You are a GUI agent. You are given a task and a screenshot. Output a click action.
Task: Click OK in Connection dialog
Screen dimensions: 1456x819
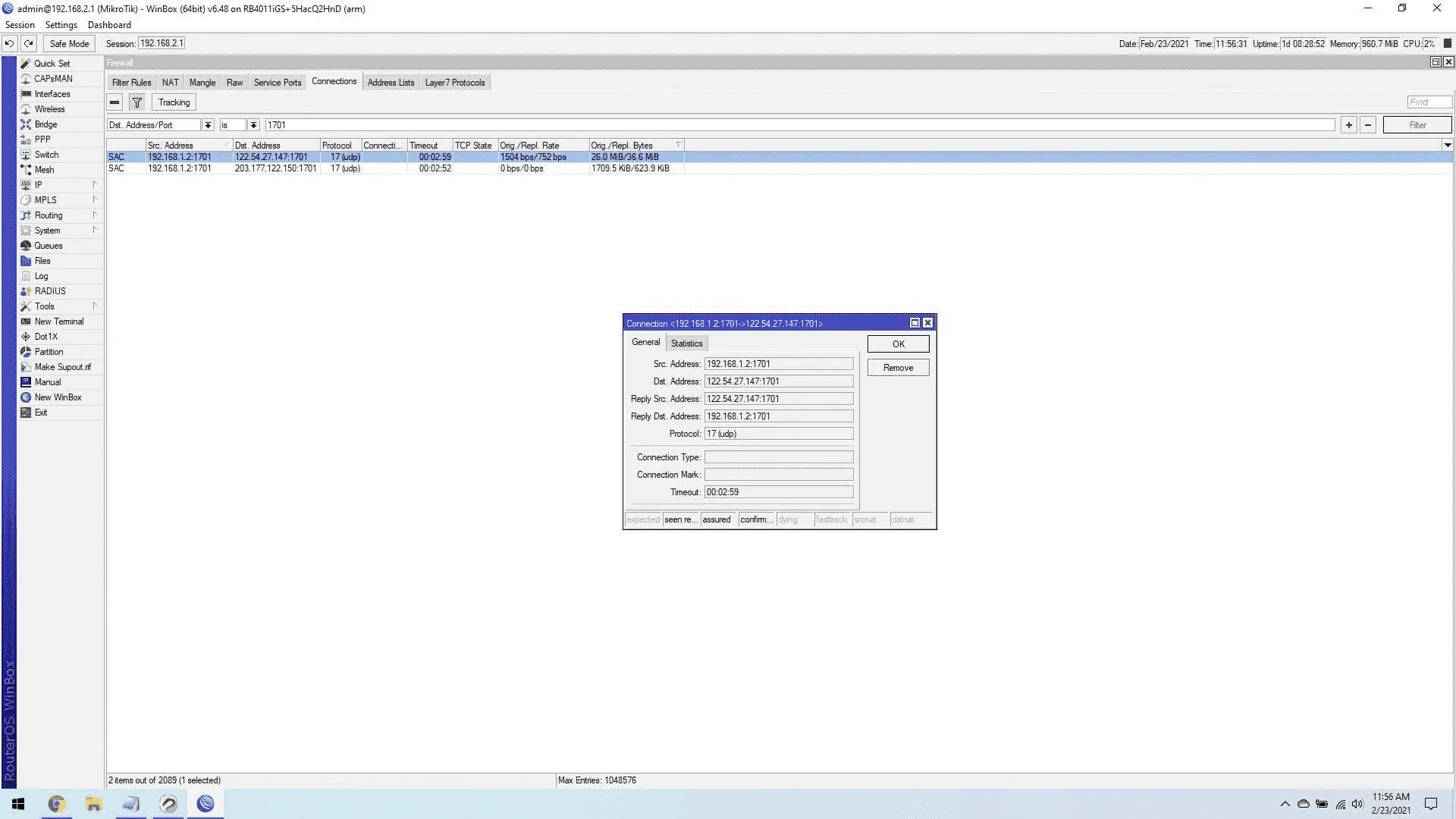coord(898,344)
